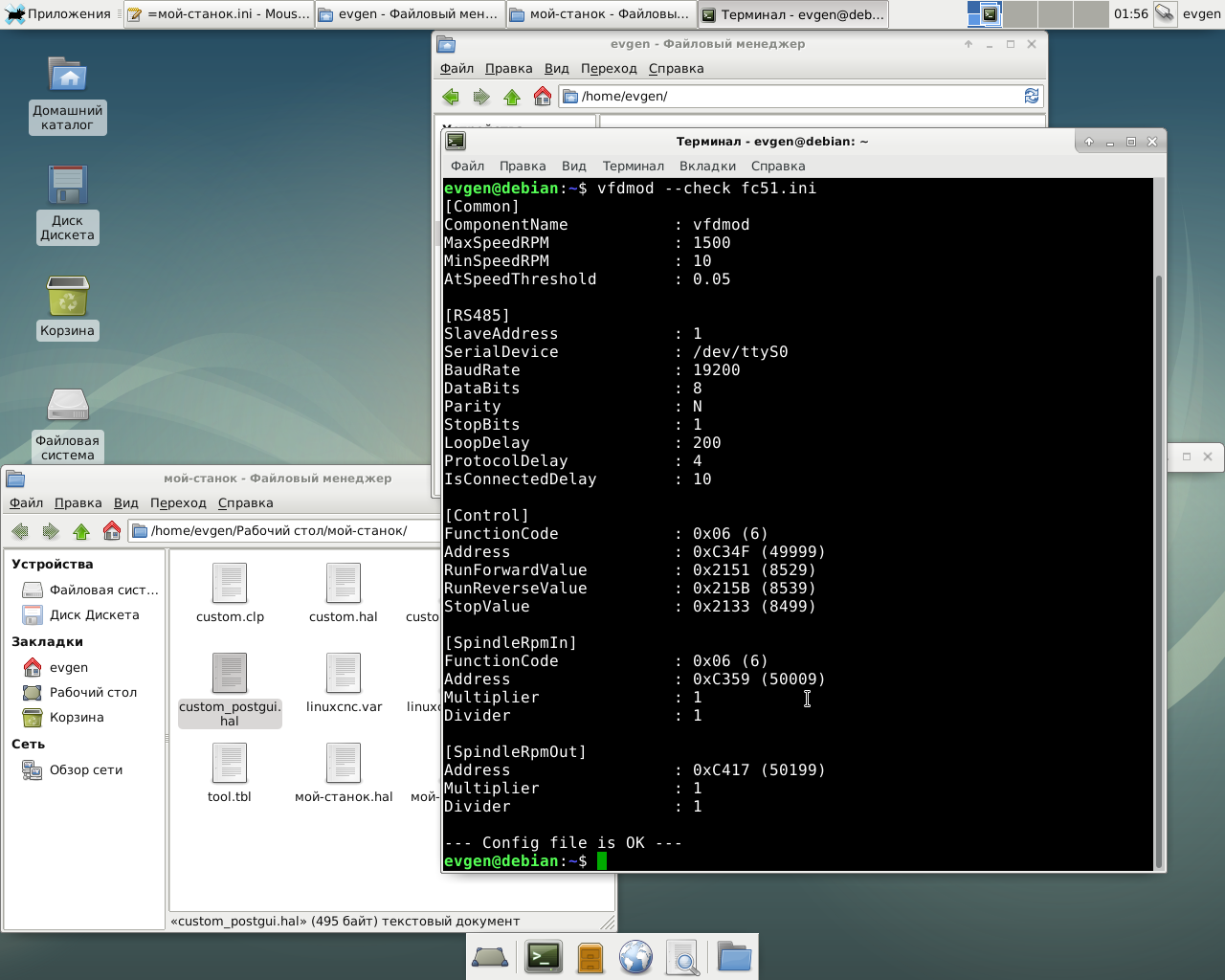The height and width of the screenshot is (980, 1225).
Task: Select Рабочий стол bookmark in sidebar
Action: pos(93,693)
